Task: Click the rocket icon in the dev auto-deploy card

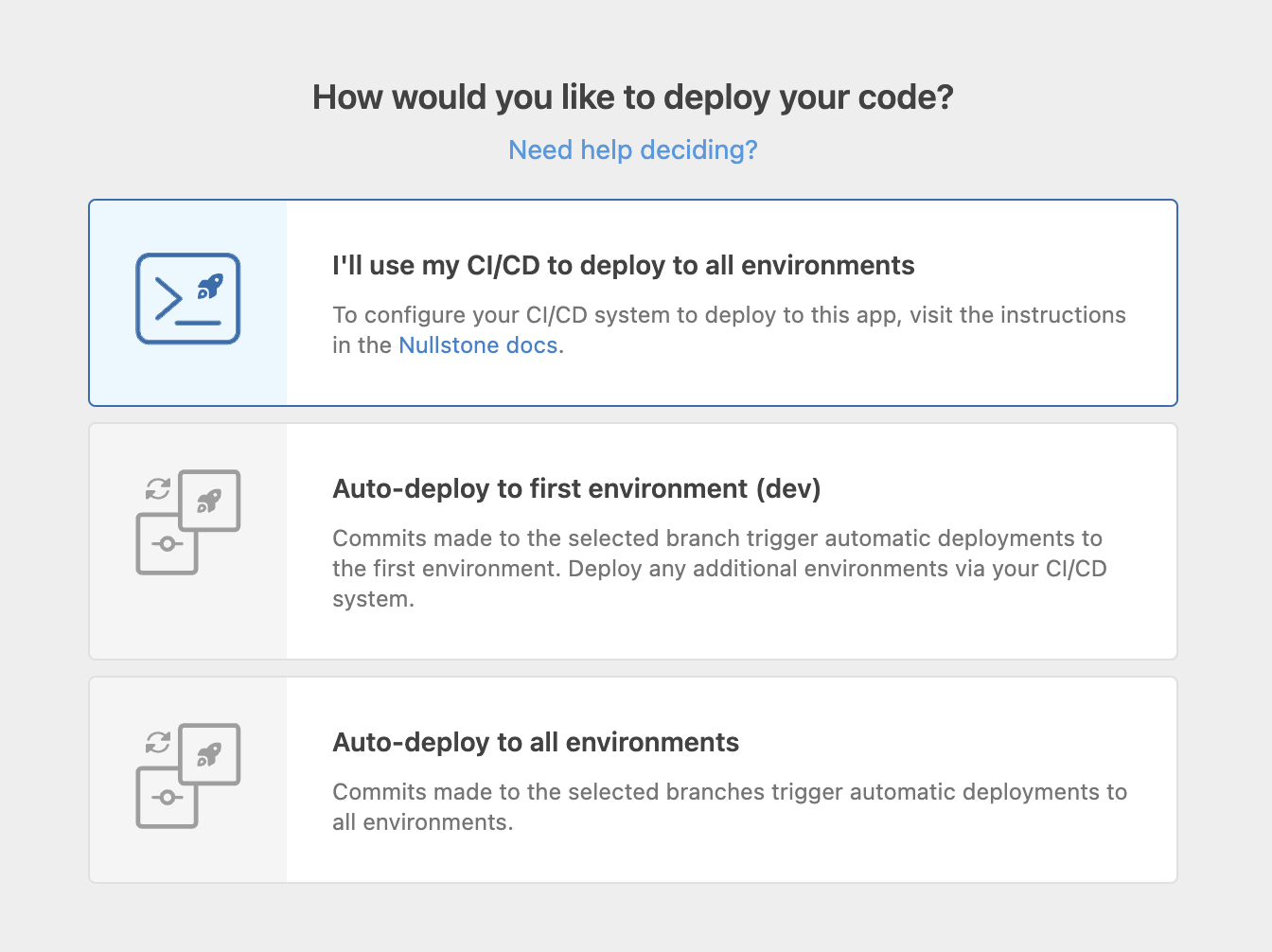Action: 209,502
